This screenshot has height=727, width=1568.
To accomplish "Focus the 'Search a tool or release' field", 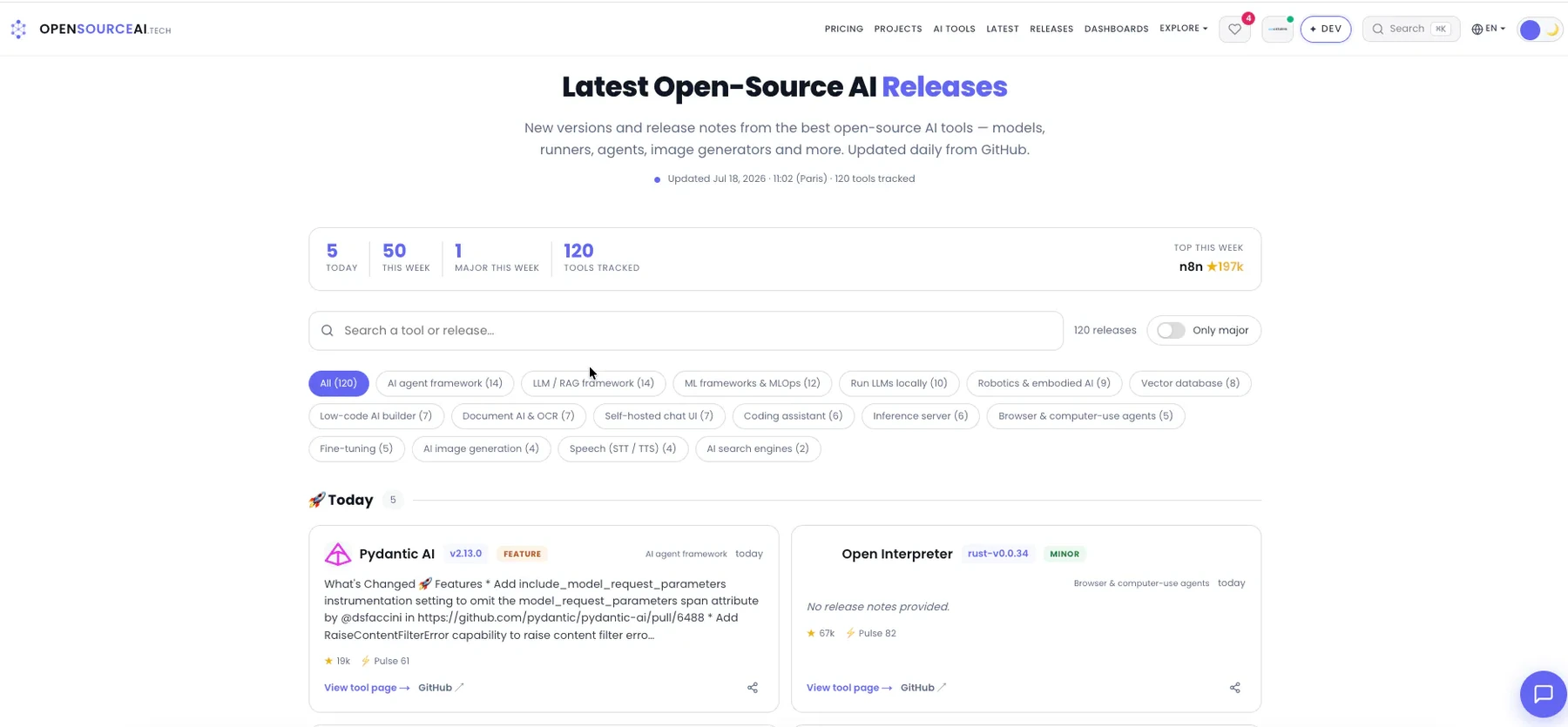I will click(x=686, y=331).
